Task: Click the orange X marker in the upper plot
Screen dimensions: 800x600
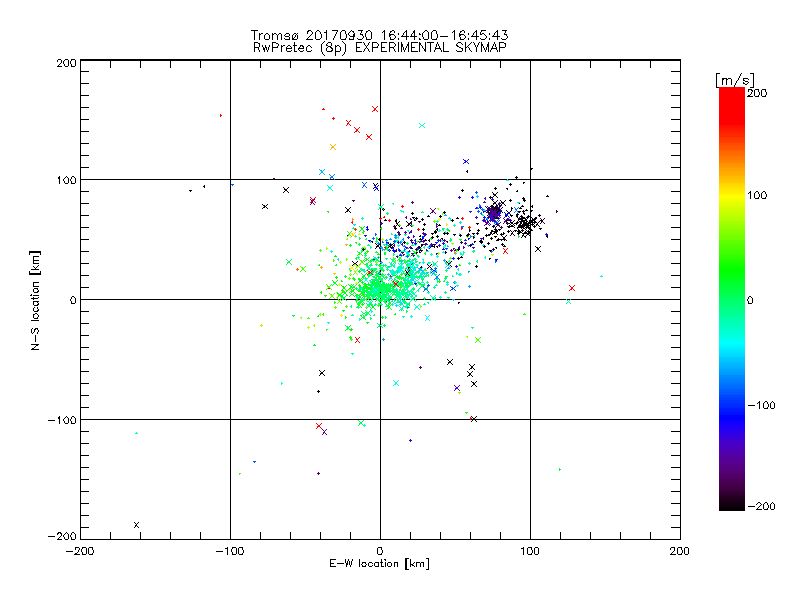Action: (x=333, y=147)
